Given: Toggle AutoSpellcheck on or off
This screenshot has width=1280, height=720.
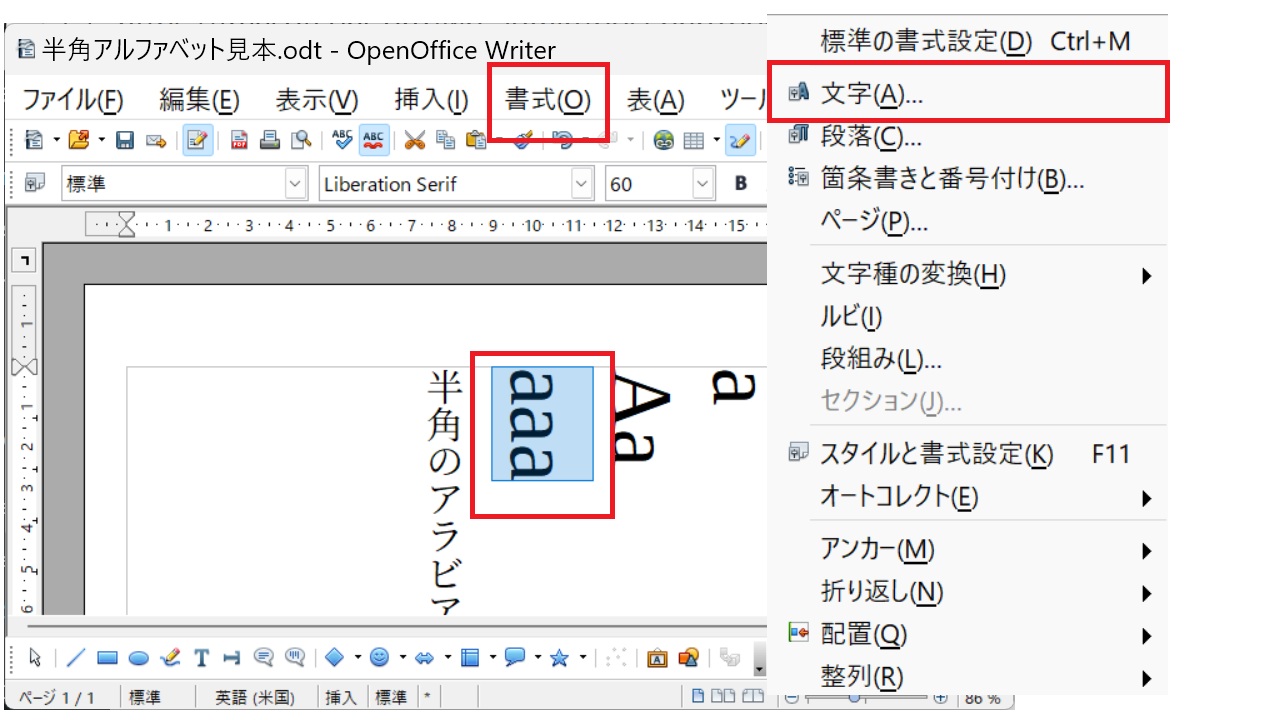Looking at the screenshot, I should (373, 140).
